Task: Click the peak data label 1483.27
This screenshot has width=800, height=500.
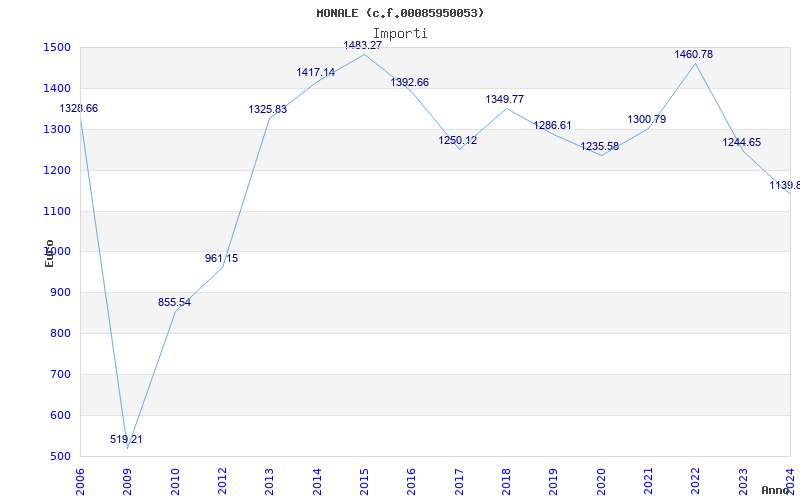Action: tap(363, 45)
